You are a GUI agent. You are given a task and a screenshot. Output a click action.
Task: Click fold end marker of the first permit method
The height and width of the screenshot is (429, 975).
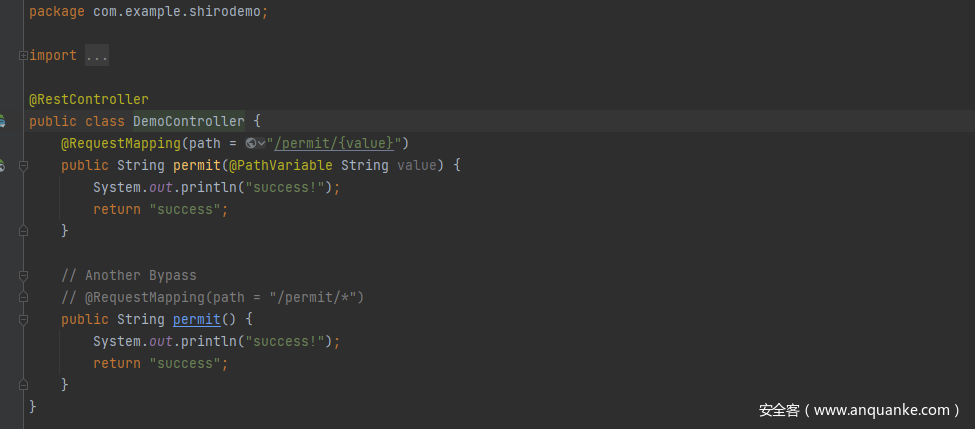pyautogui.click(x=23, y=231)
